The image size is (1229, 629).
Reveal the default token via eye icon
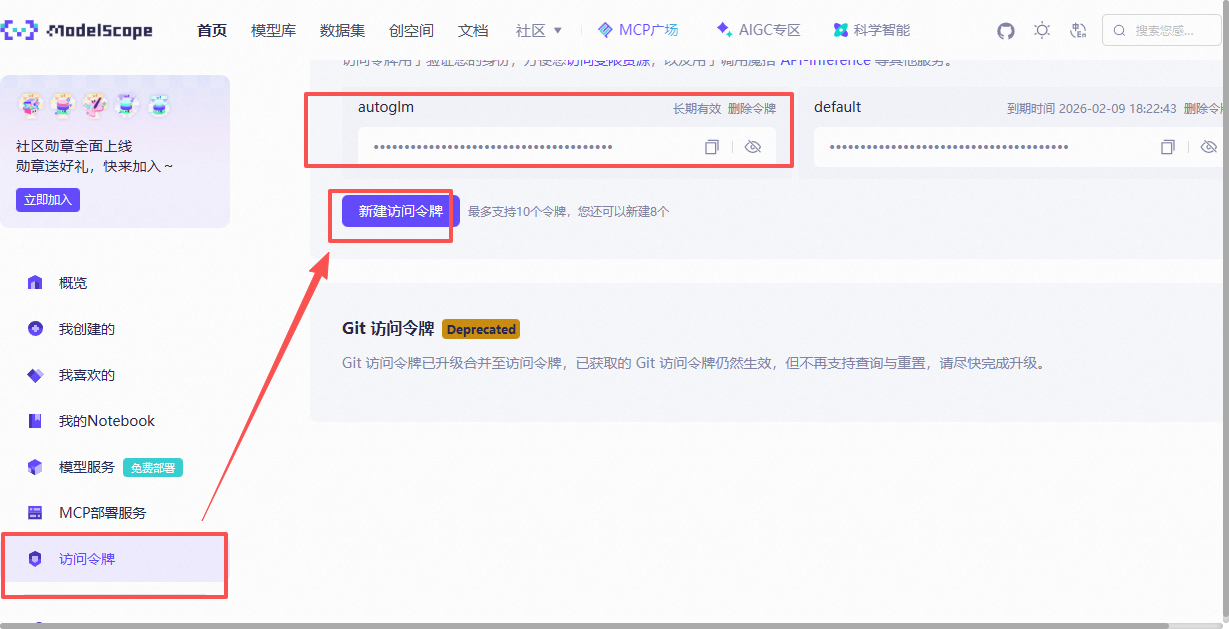[x=1208, y=147]
